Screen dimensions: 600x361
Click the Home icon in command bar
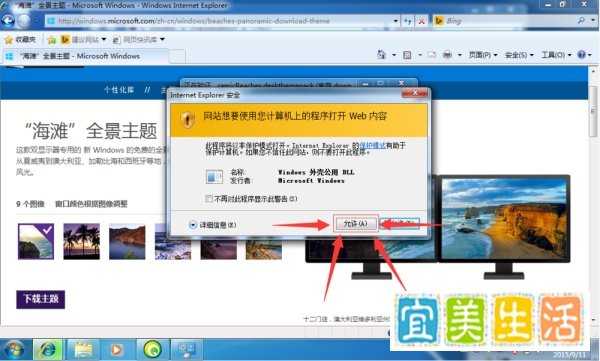(382, 55)
